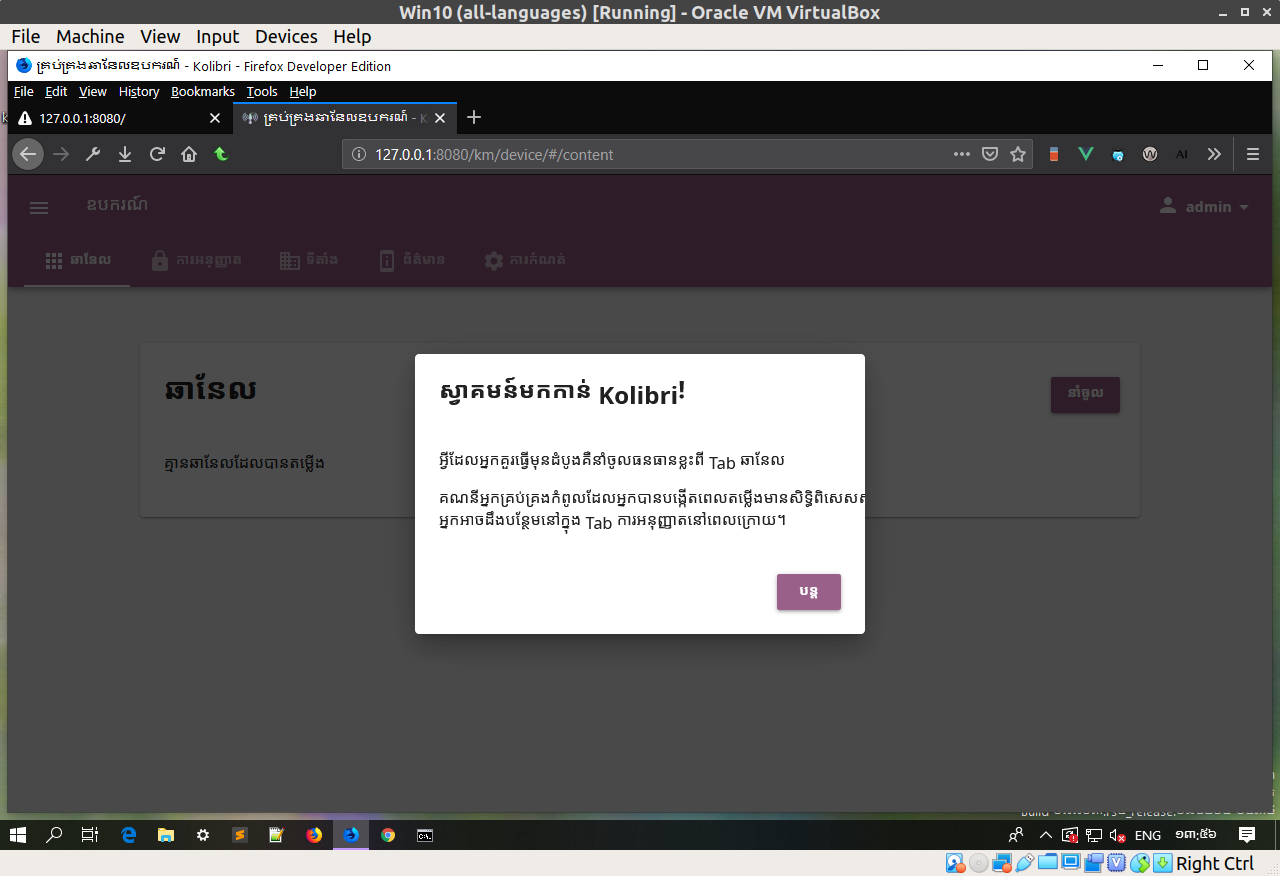Click the muted volume tray icon
This screenshot has width=1280, height=876.
[x=1118, y=835]
